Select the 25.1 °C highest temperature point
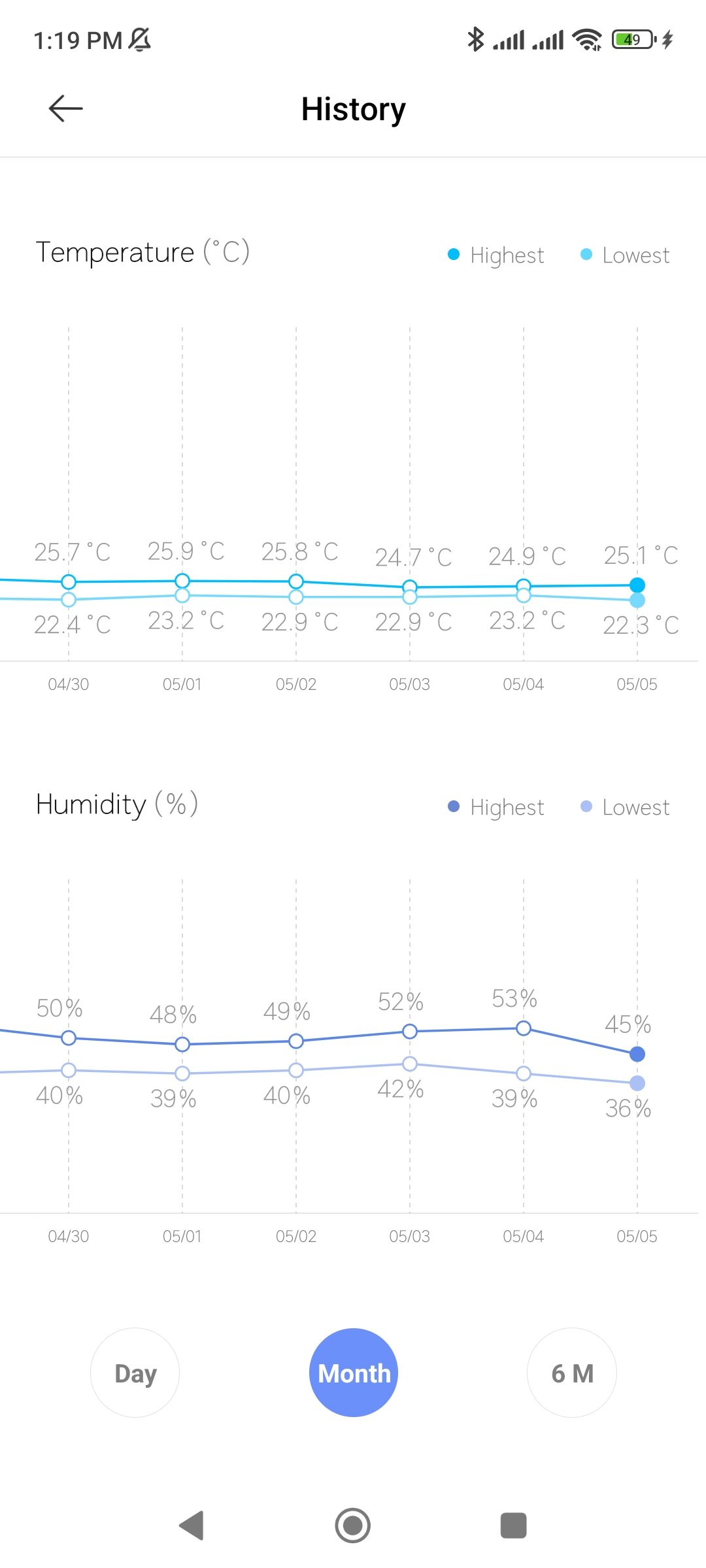This screenshot has height=1568, width=706. (x=637, y=585)
